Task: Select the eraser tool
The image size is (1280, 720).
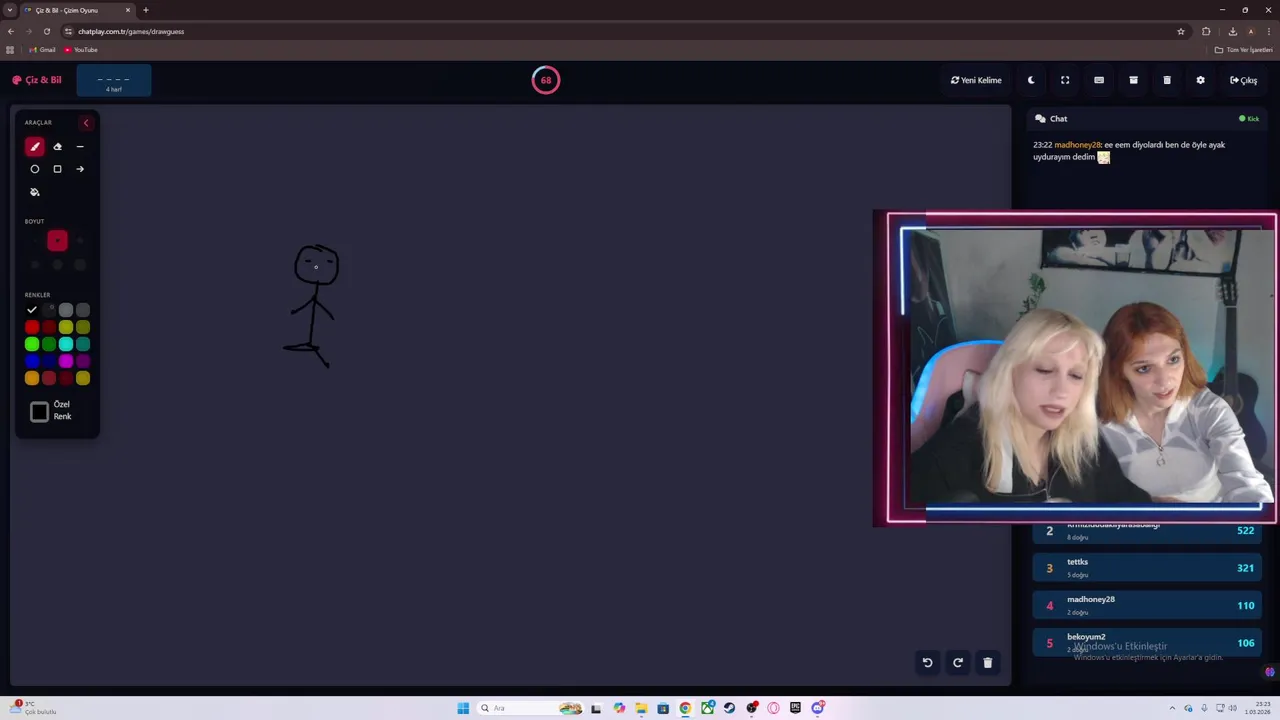Action: (x=57, y=147)
